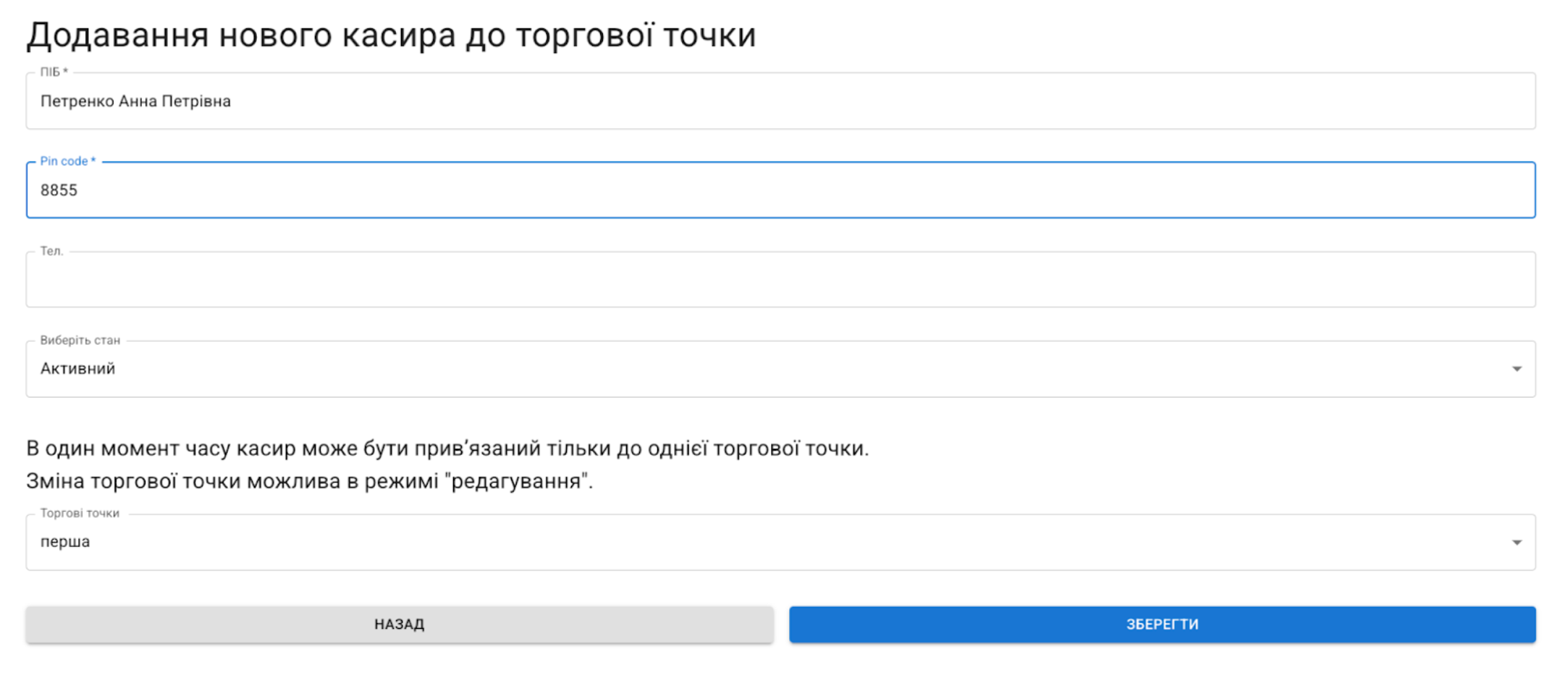
Task: Click the caret arrow in Торгові точки selector
Action: click(x=1516, y=543)
